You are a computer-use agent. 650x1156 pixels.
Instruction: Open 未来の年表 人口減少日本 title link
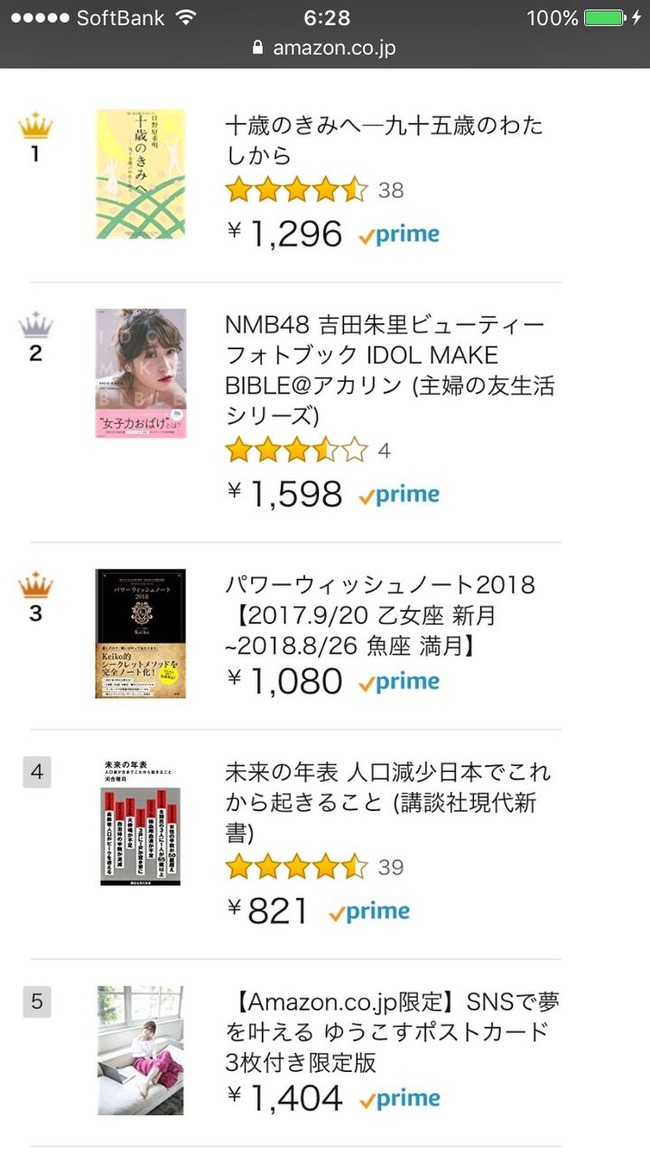coord(388,802)
